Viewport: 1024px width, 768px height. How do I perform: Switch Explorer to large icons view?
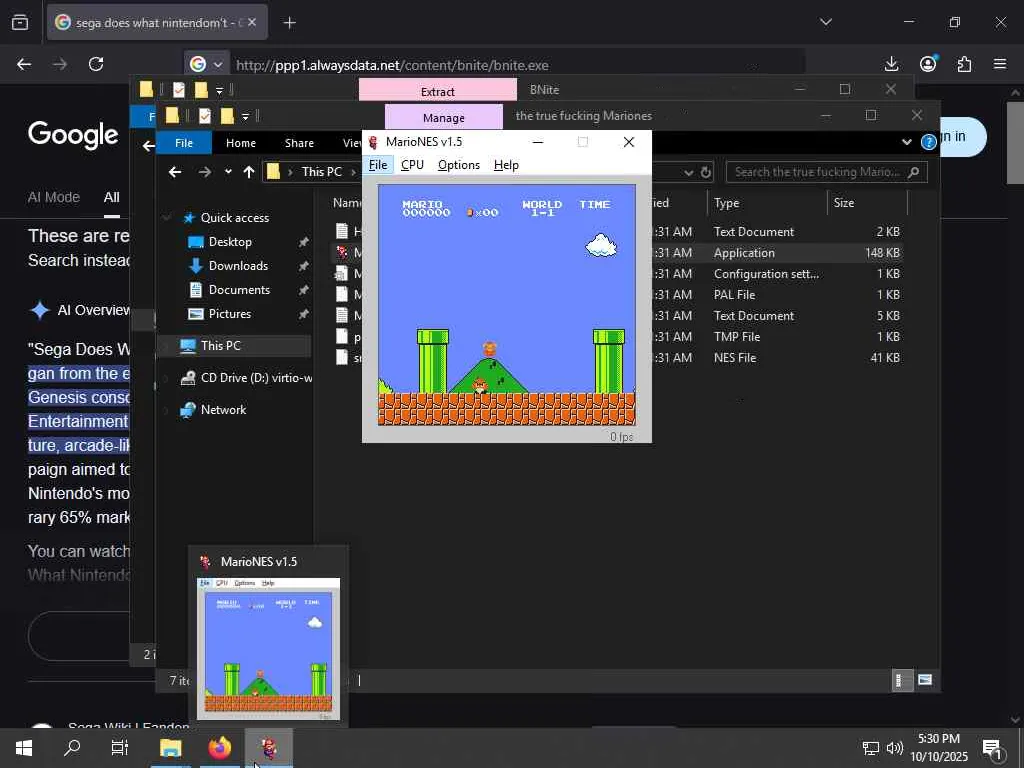click(925, 680)
